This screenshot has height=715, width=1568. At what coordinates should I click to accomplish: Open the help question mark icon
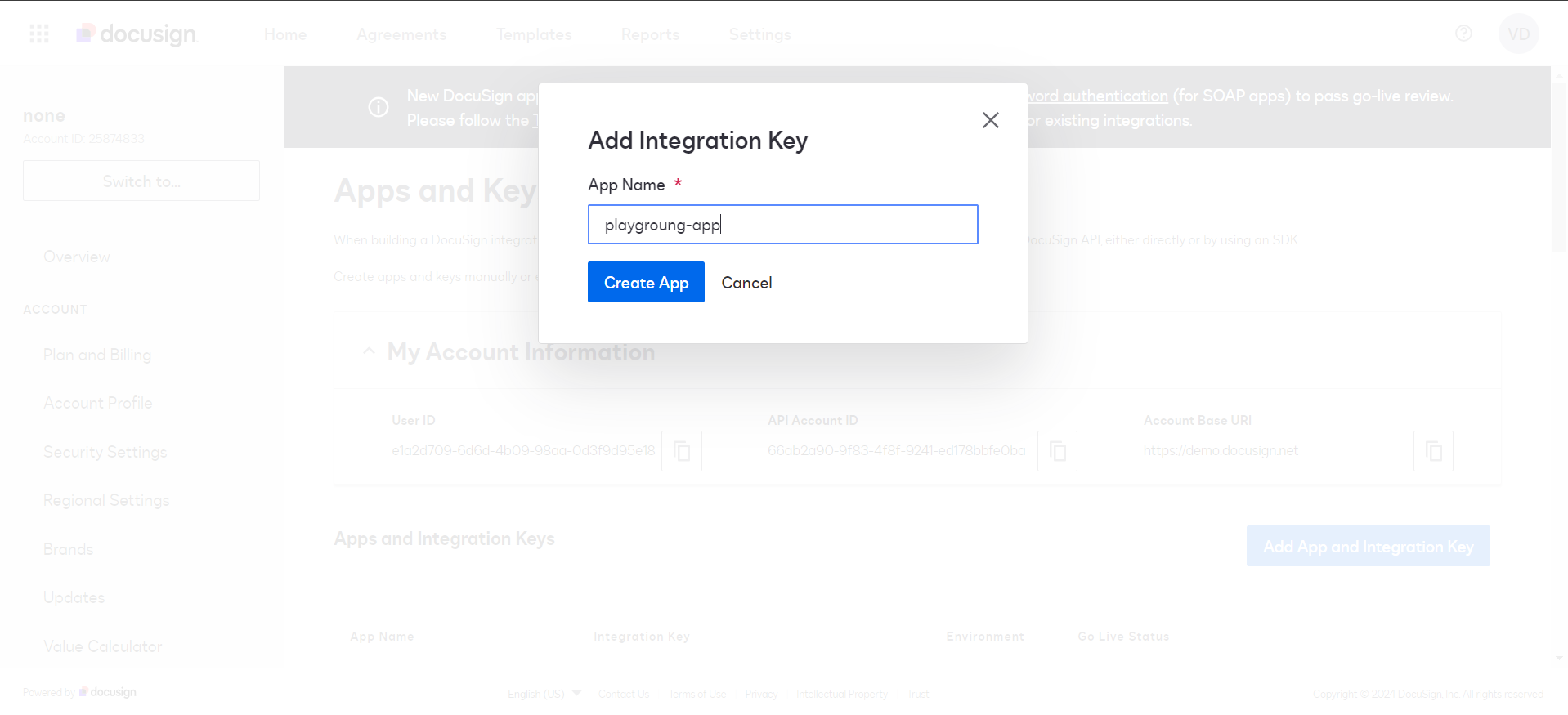1463,34
